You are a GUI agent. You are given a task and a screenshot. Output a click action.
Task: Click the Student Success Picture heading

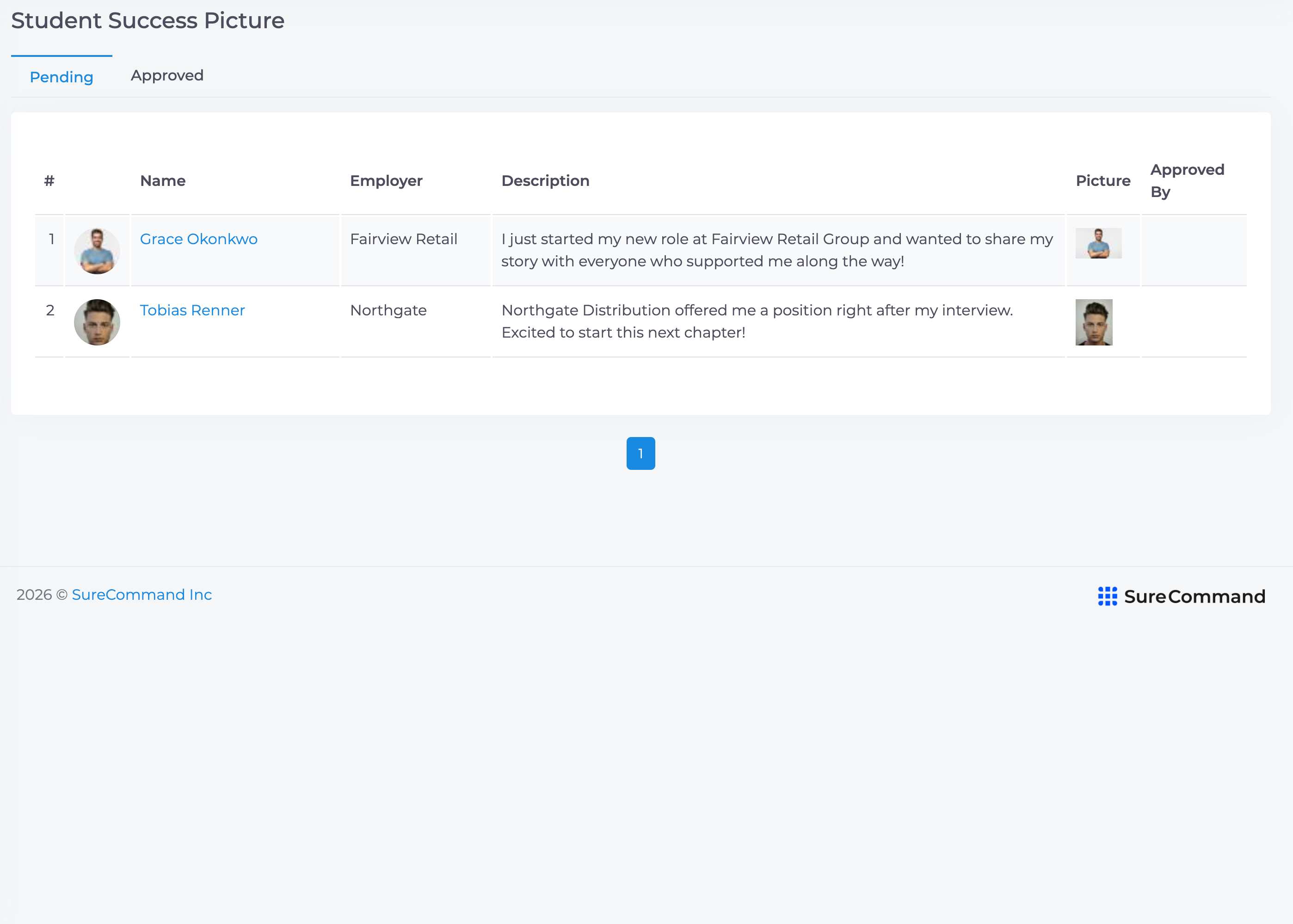coord(148,20)
